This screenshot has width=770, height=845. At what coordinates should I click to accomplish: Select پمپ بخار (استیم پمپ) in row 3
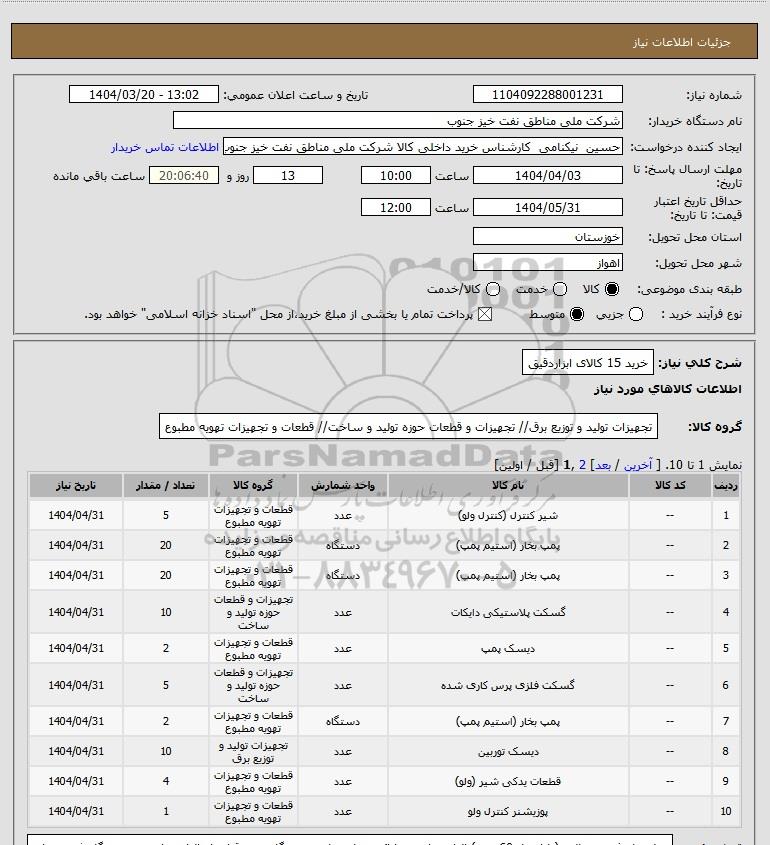(x=508, y=576)
